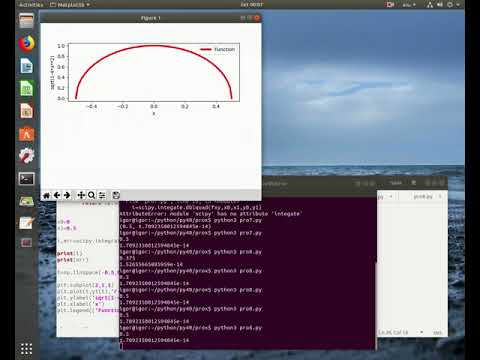Open the keyboard language dropdown in top bar
Screen dimensions: 480x360
tap(409, 5)
